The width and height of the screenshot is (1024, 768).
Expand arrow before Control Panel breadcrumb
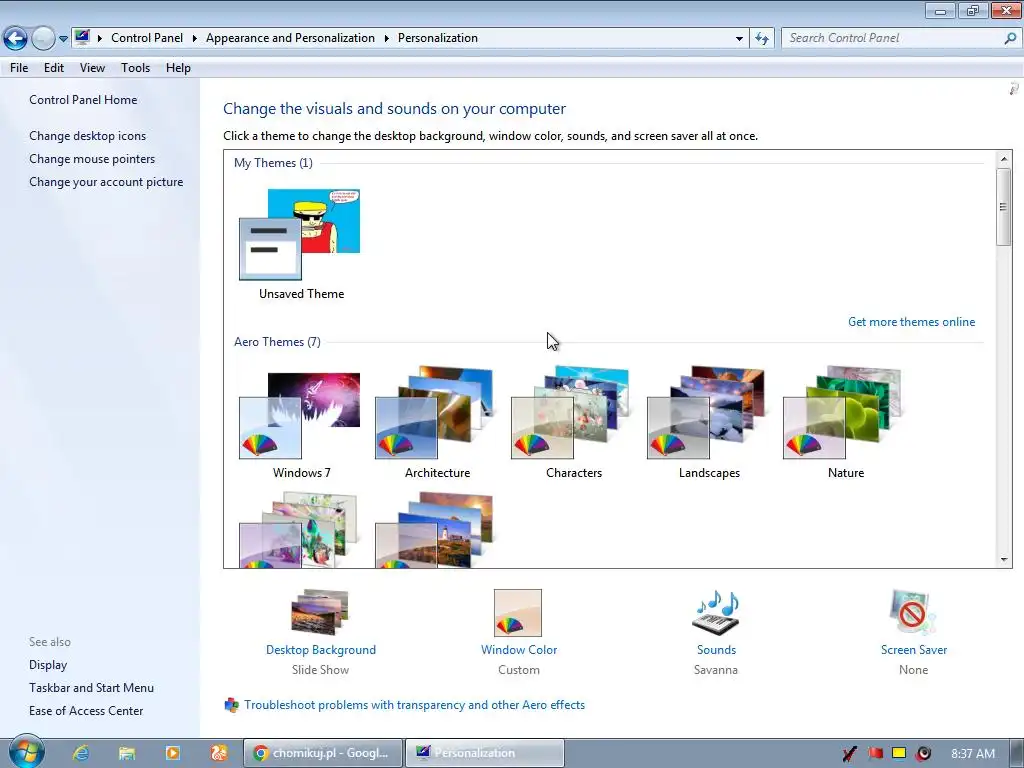[100, 39]
